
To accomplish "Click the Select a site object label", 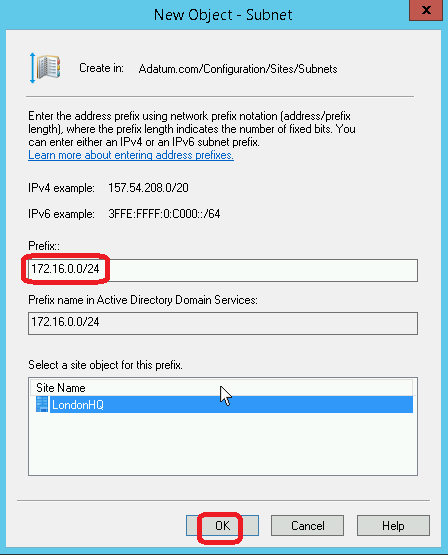I will [x=105, y=365].
